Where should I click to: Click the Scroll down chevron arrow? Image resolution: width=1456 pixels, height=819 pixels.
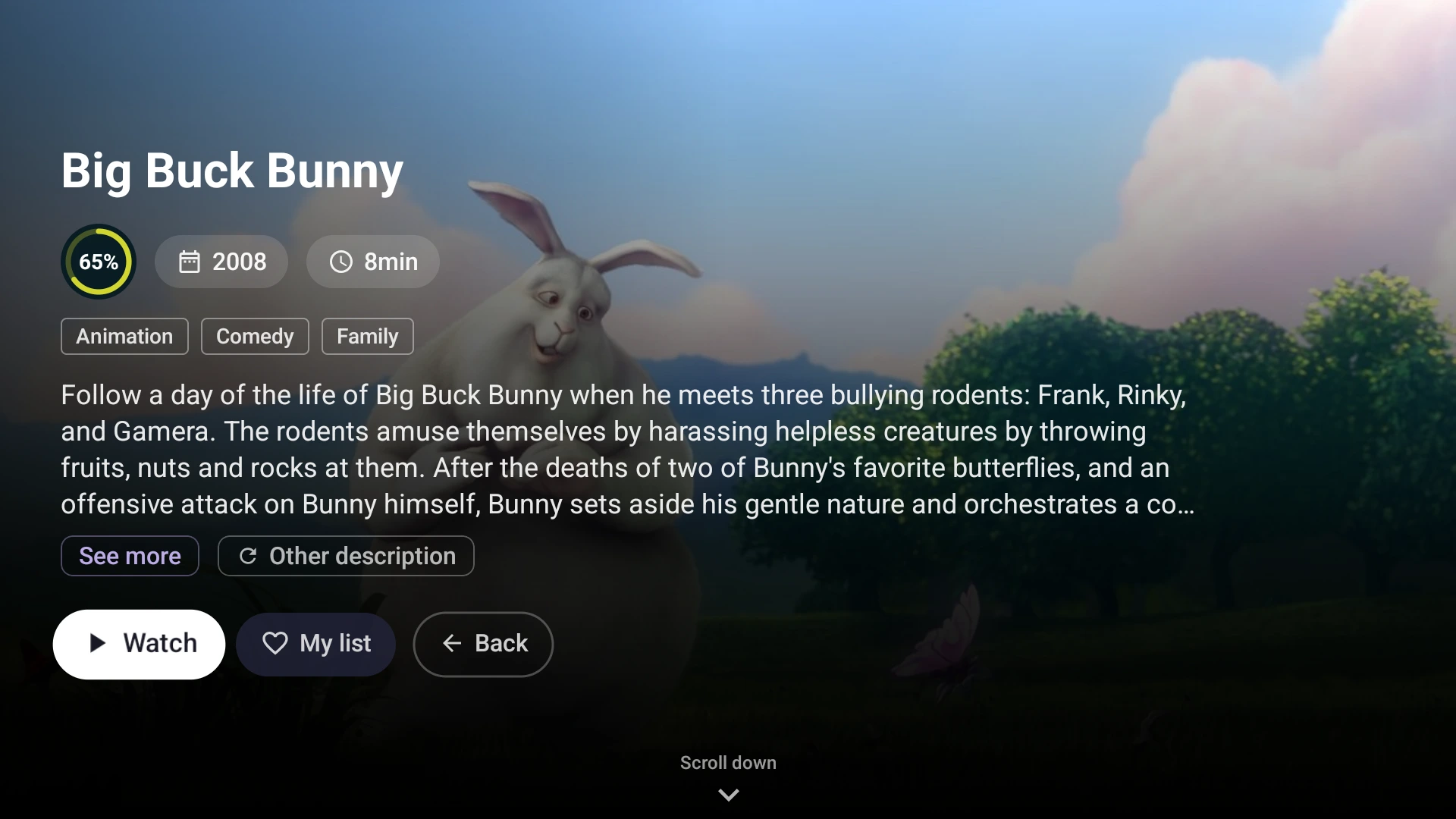click(x=728, y=795)
